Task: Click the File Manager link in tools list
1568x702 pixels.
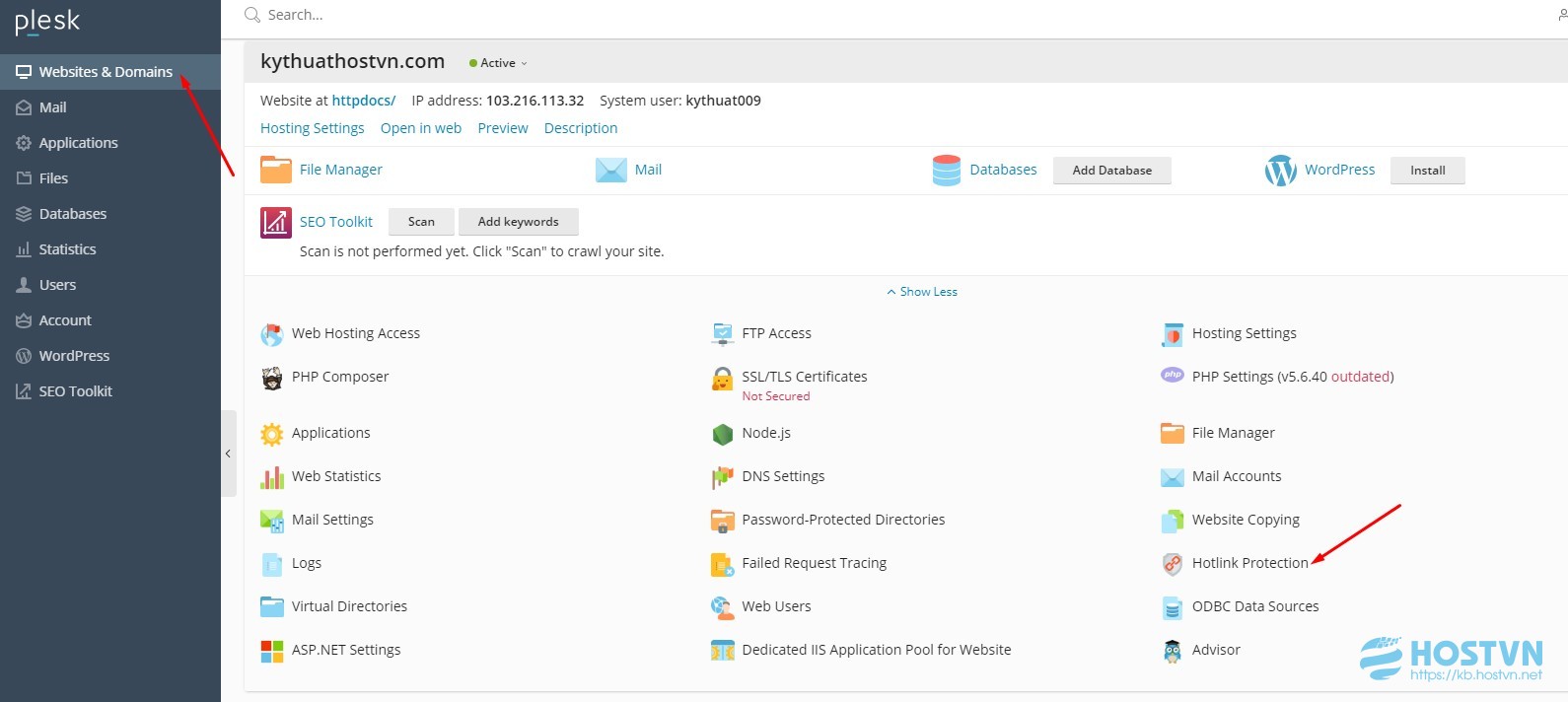Action: pyautogui.click(x=1234, y=433)
